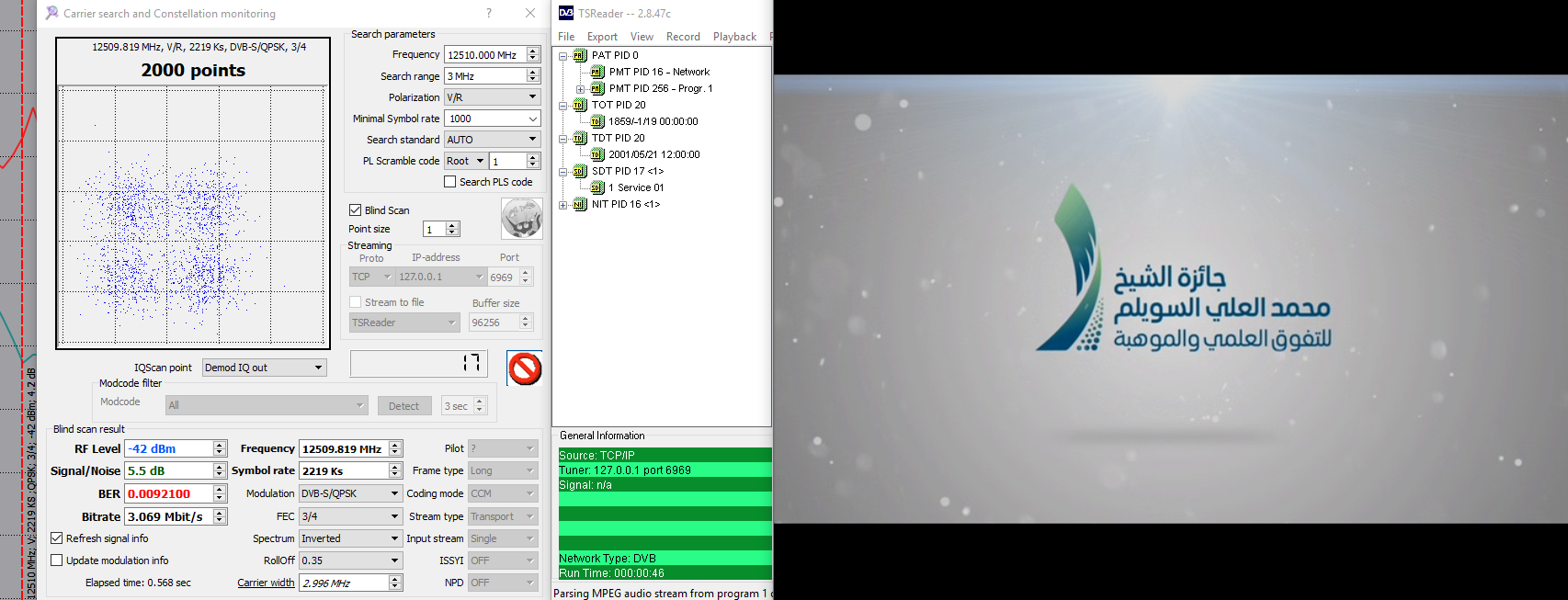Click the TOT PID 20 table icon
The width and height of the screenshot is (1568, 600).
579,105
